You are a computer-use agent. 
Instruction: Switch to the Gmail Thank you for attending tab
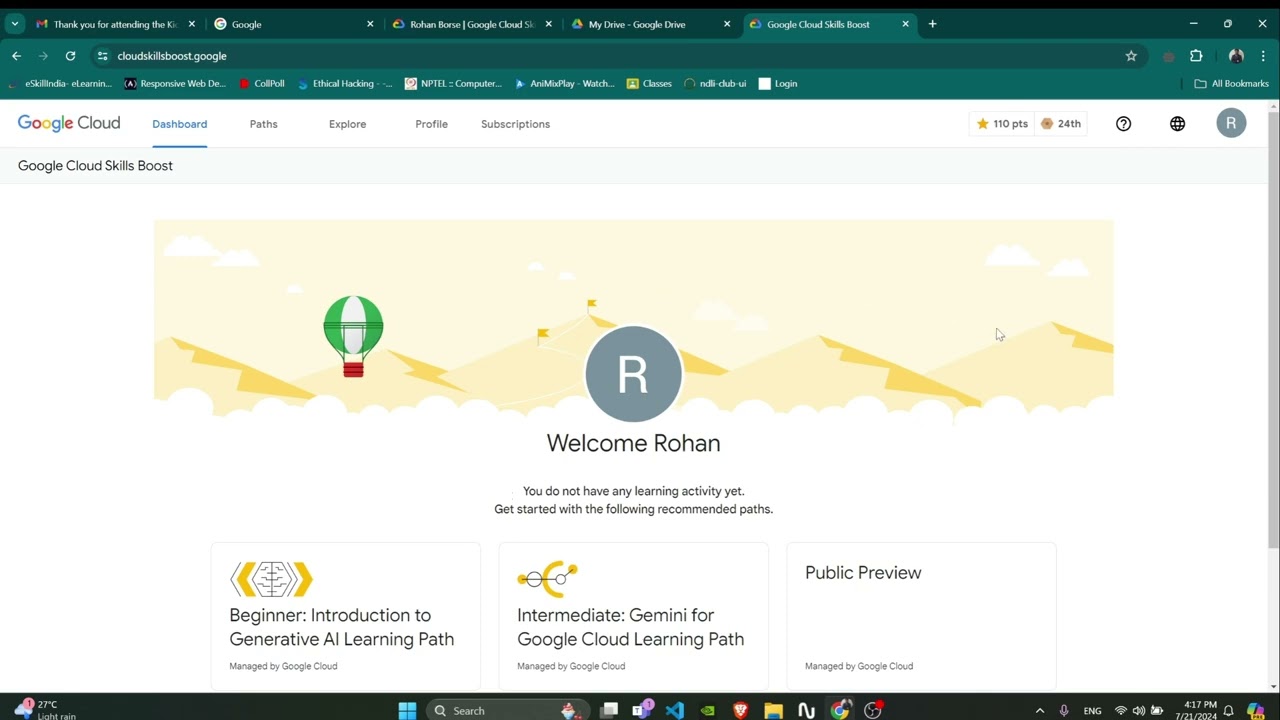coord(115,24)
